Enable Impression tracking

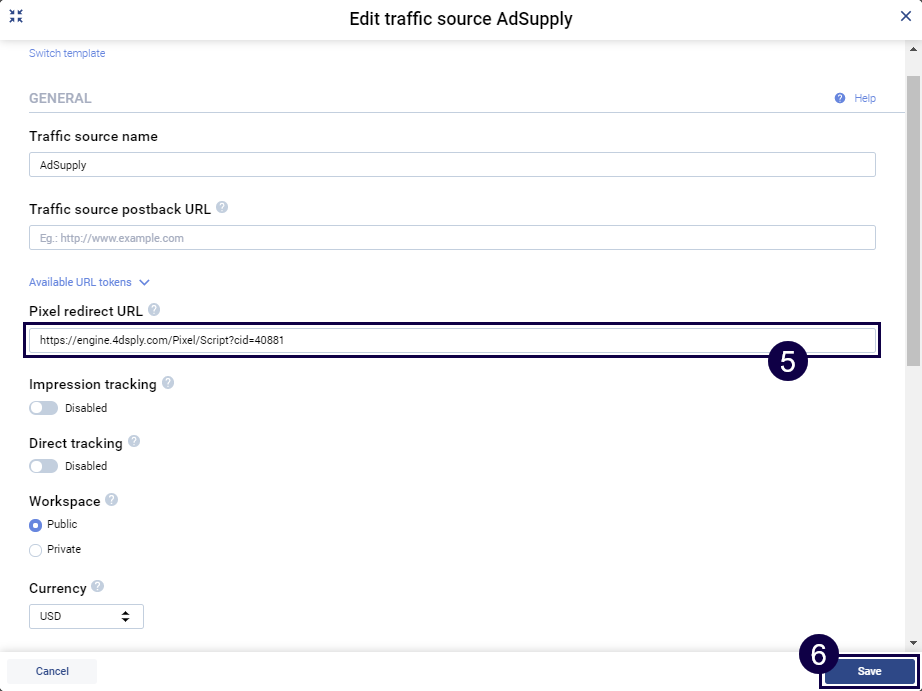pos(44,407)
